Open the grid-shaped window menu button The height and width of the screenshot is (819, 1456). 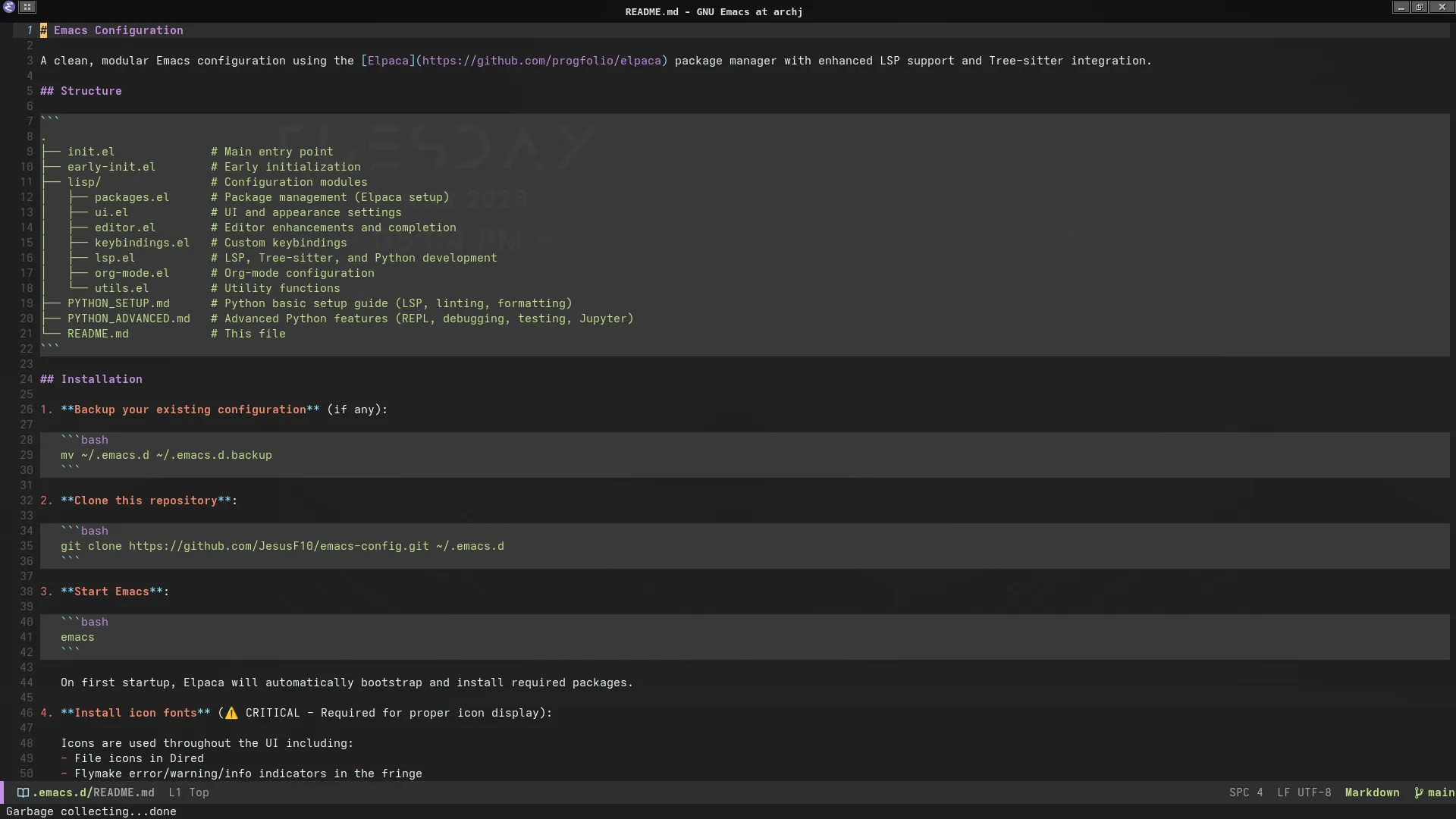click(x=27, y=7)
